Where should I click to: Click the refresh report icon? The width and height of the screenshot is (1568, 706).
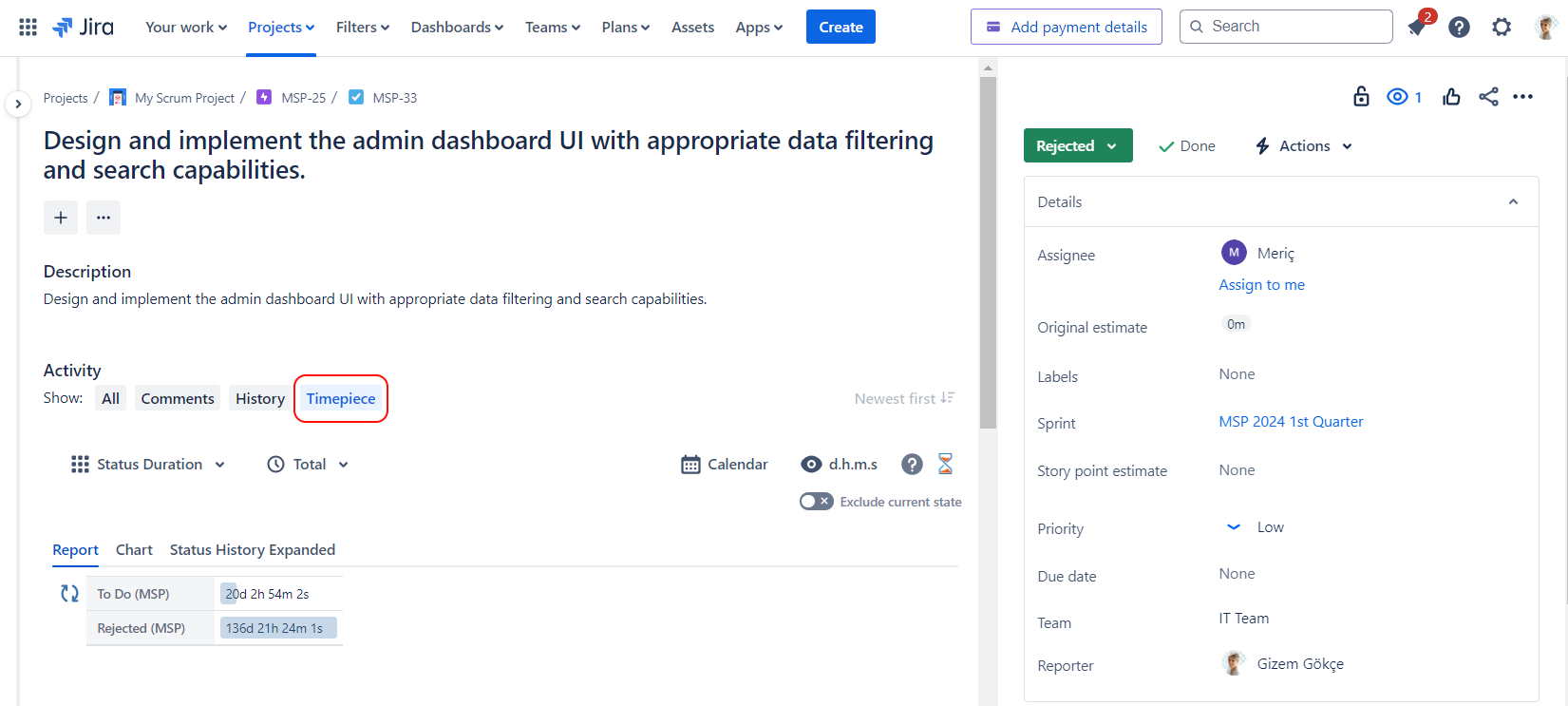pos(69,594)
